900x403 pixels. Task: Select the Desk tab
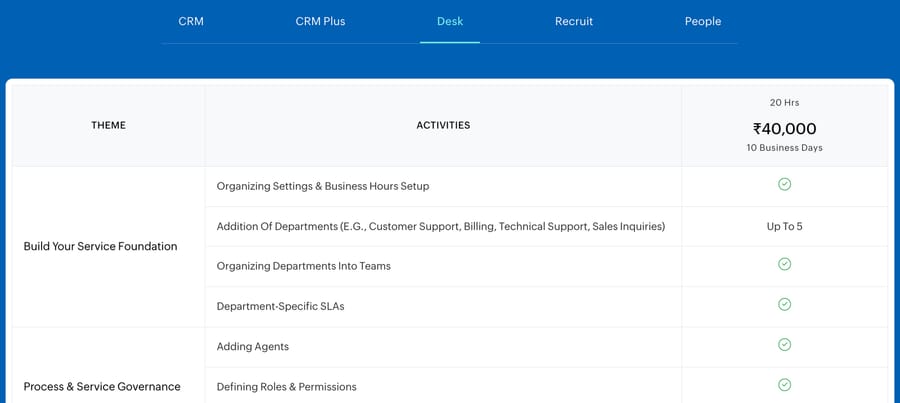450,22
